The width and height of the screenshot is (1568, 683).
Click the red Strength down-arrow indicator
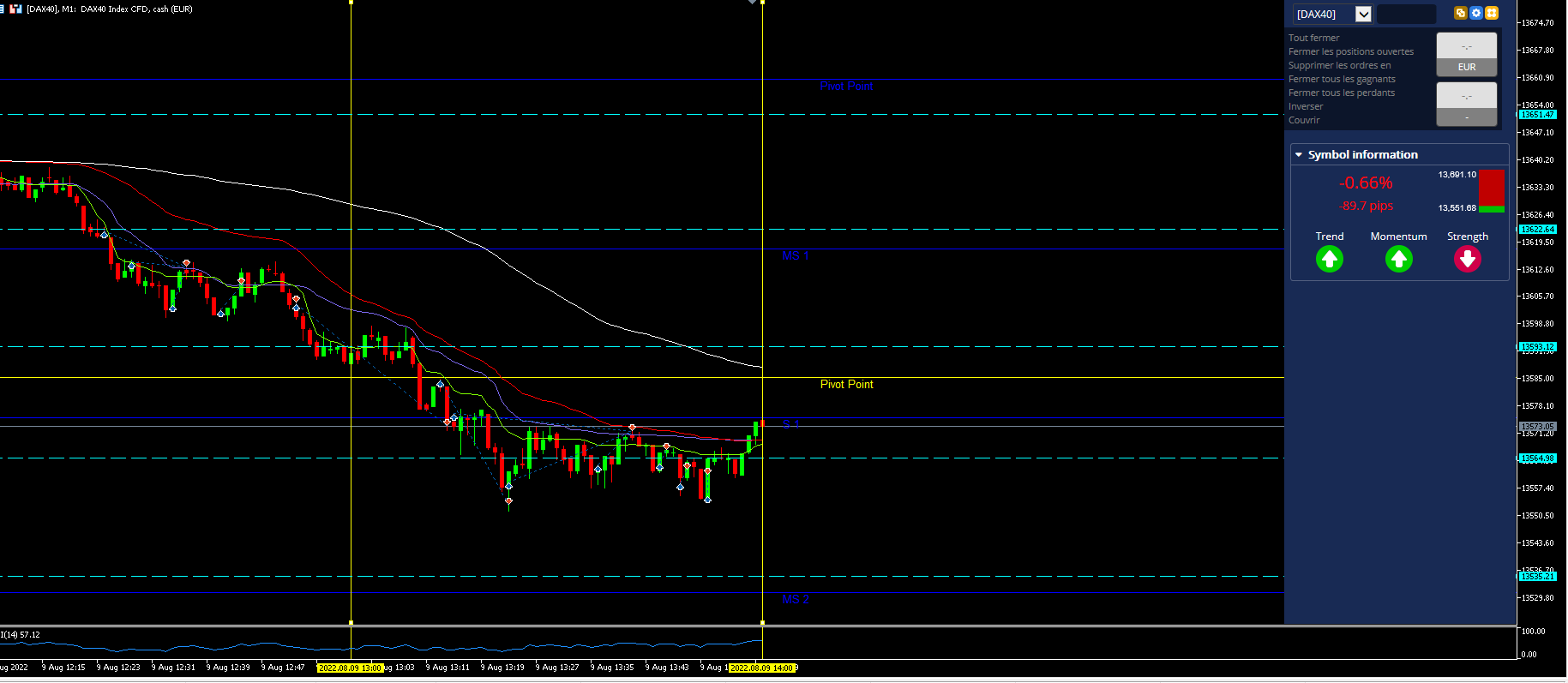click(x=1468, y=259)
